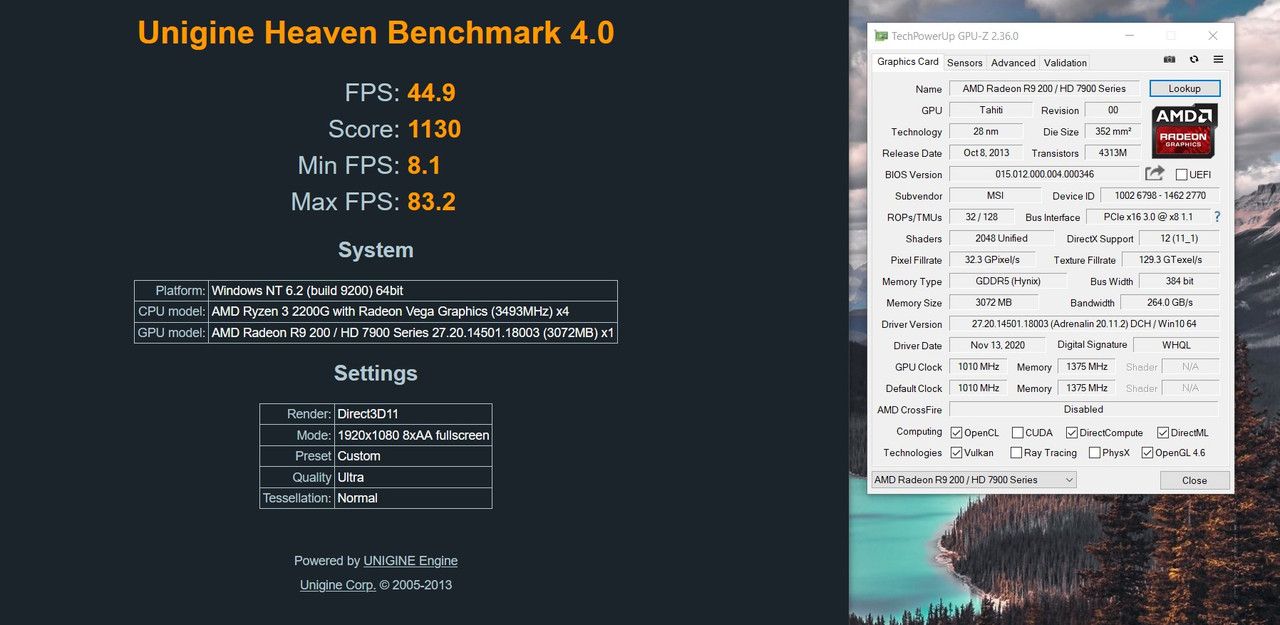The image size is (1280, 625).
Task: Click the GPU-Z refresh icon
Action: coord(1194,60)
